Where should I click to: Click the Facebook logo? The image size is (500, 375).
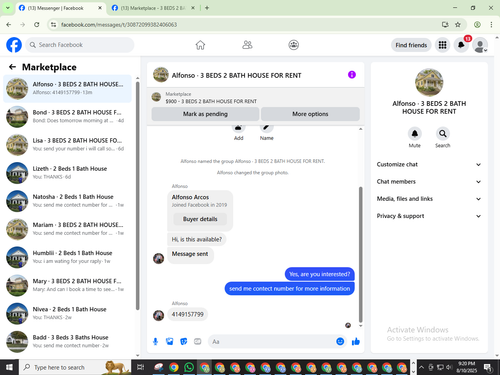14,45
